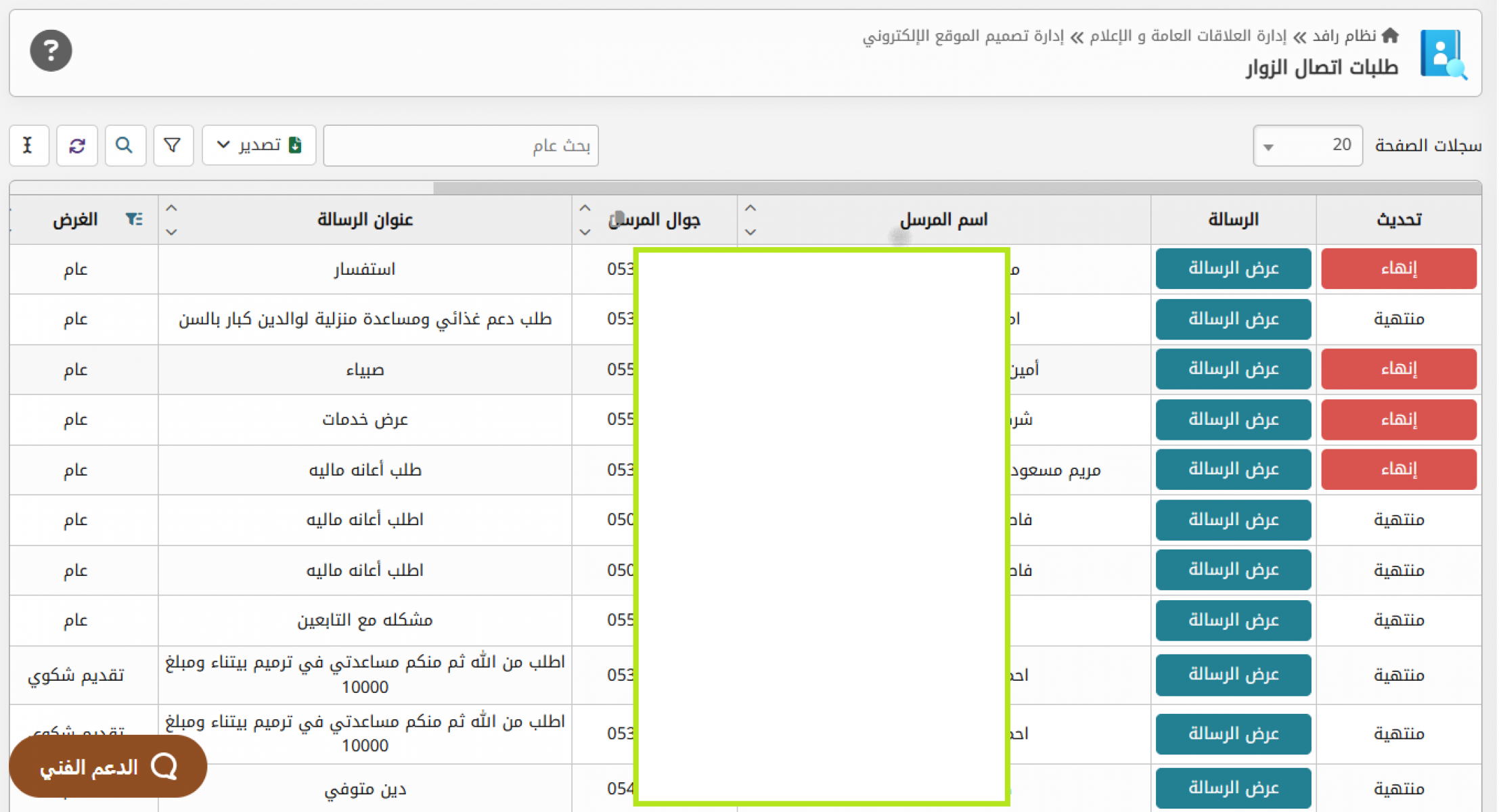Open the page records count dropdown showing 20
The image size is (1499, 812).
(1307, 145)
